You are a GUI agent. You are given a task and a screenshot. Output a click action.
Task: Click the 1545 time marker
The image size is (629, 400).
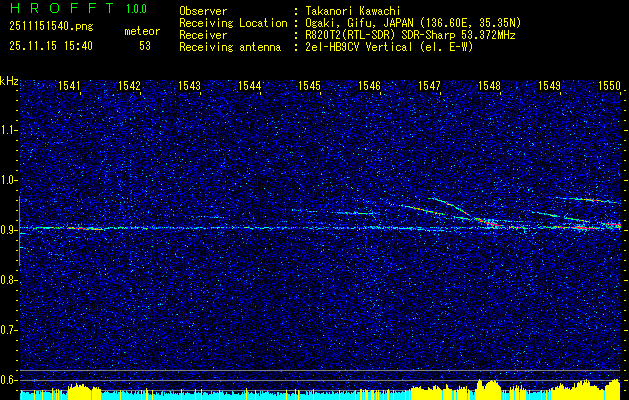(x=310, y=85)
